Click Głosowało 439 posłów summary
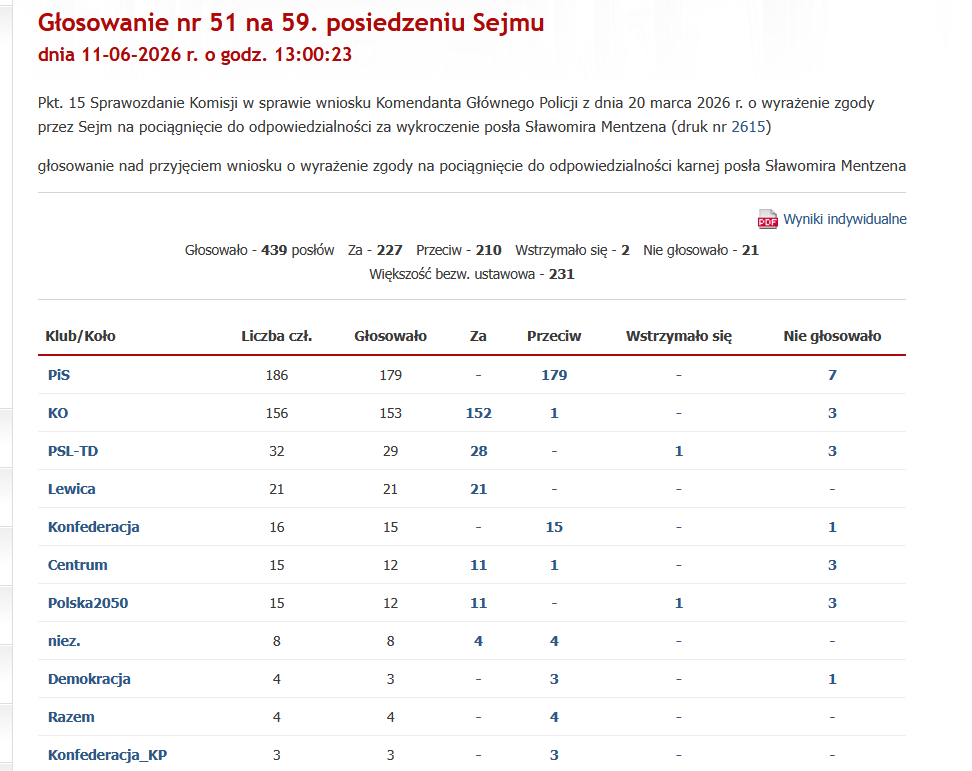Viewport: 972px width, 771px height. click(260, 250)
